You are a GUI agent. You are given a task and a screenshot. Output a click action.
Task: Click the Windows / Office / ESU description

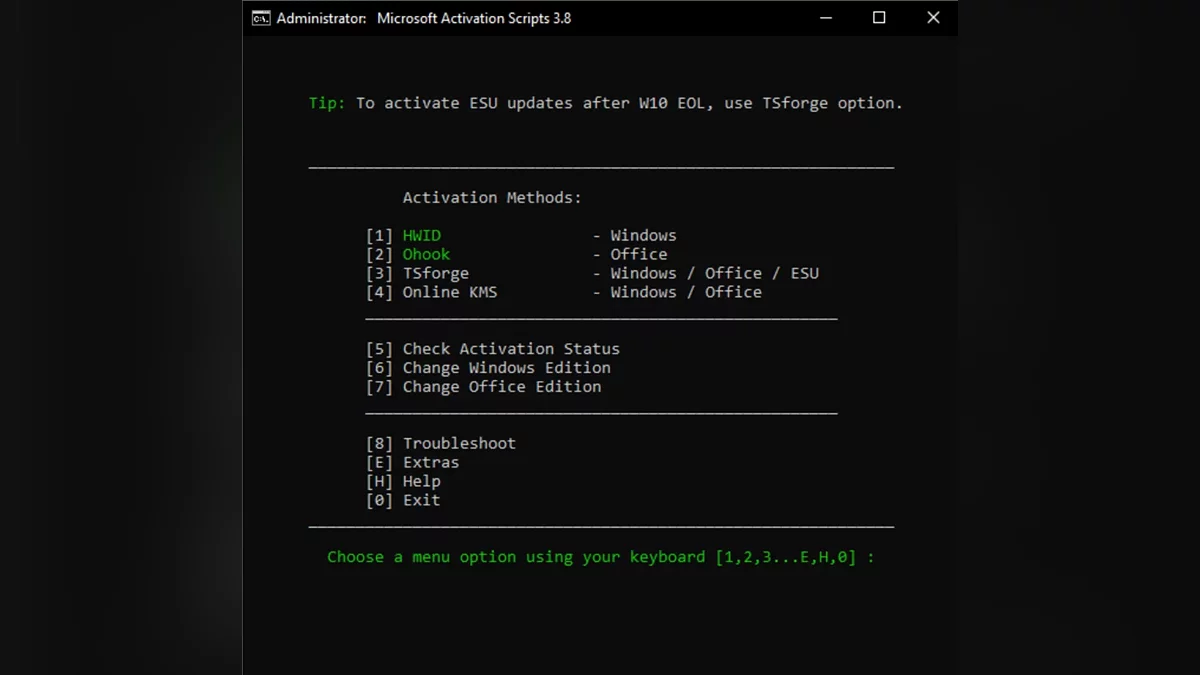[x=714, y=274]
